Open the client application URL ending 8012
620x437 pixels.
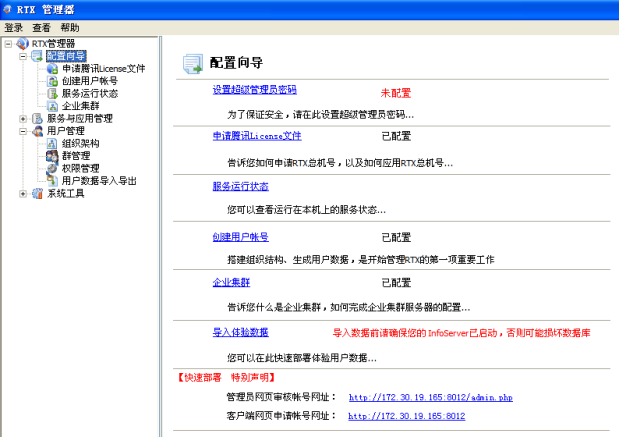406,416
